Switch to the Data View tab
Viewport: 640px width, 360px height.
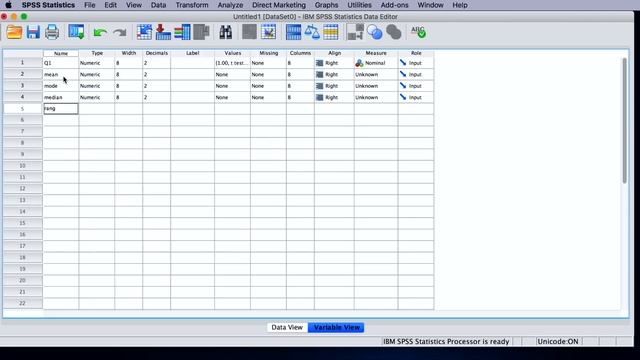tap(287, 327)
